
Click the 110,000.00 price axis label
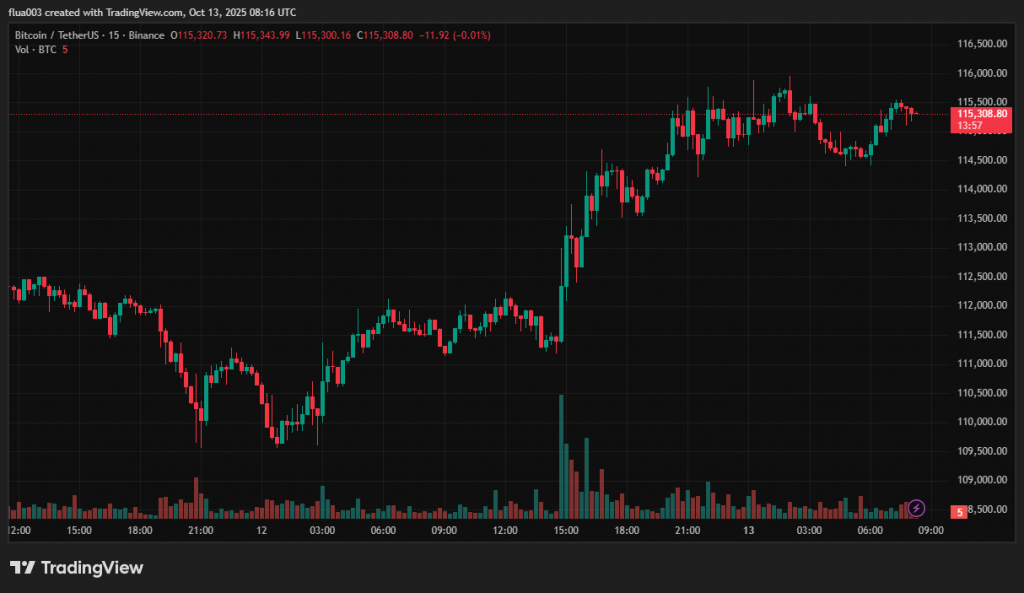pyautogui.click(x=980, y=422)
